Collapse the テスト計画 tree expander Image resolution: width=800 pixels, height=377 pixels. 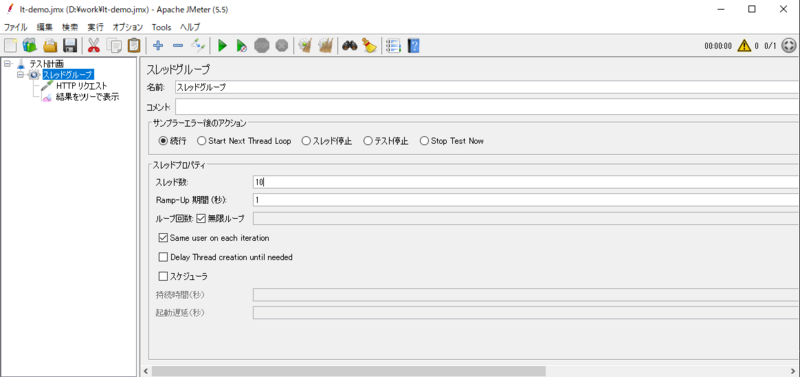pyautogui.click(x=7, y=64)
